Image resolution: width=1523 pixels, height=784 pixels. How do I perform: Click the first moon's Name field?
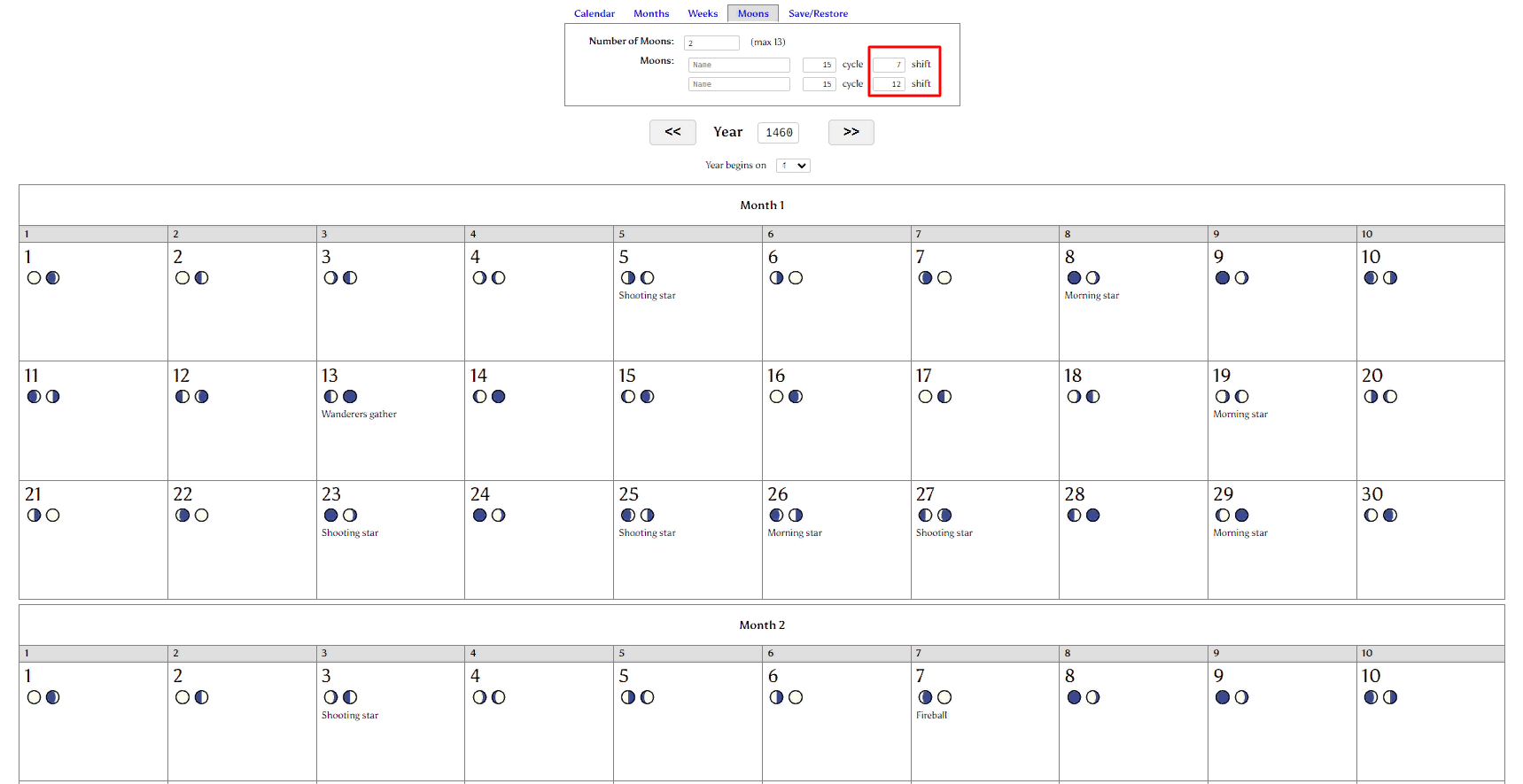point(738,65)
